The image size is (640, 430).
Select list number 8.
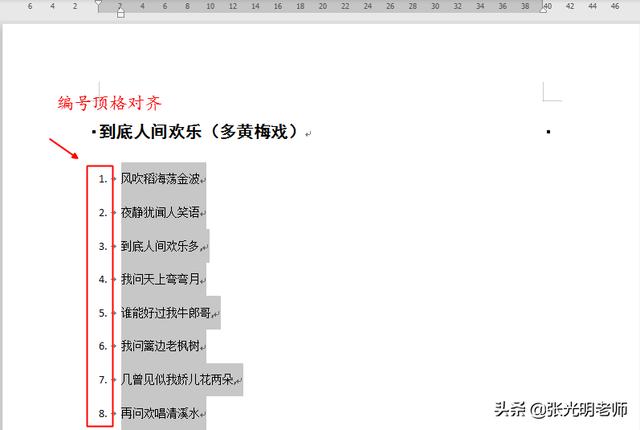point(102,412)
